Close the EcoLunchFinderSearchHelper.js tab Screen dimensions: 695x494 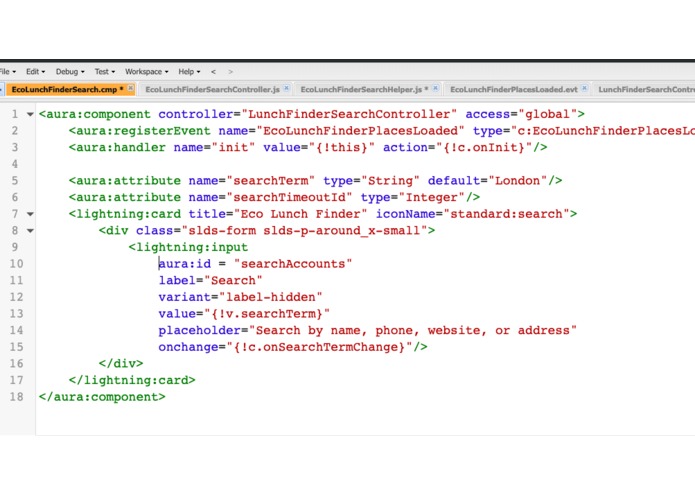tap(436, 88)
